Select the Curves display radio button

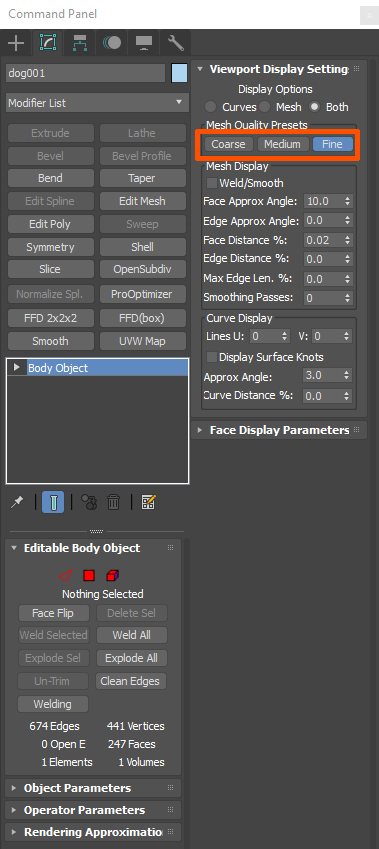210,107
